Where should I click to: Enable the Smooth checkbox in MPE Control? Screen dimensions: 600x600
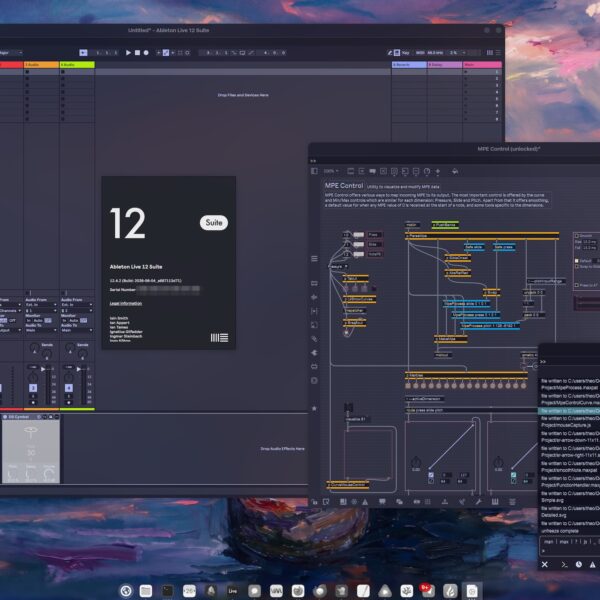coord(577,236)
